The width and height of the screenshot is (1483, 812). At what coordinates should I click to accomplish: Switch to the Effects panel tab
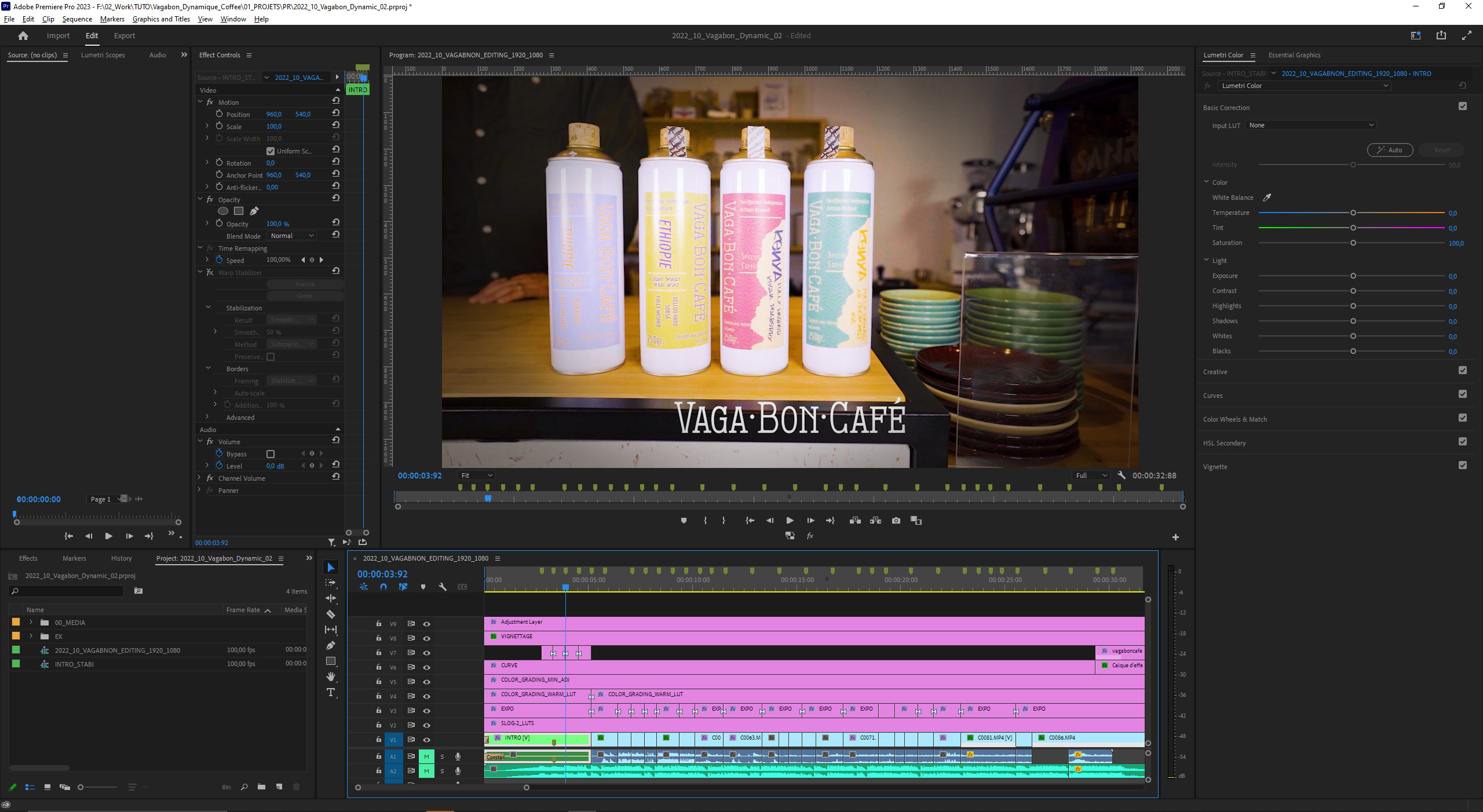tap(28, 558)
